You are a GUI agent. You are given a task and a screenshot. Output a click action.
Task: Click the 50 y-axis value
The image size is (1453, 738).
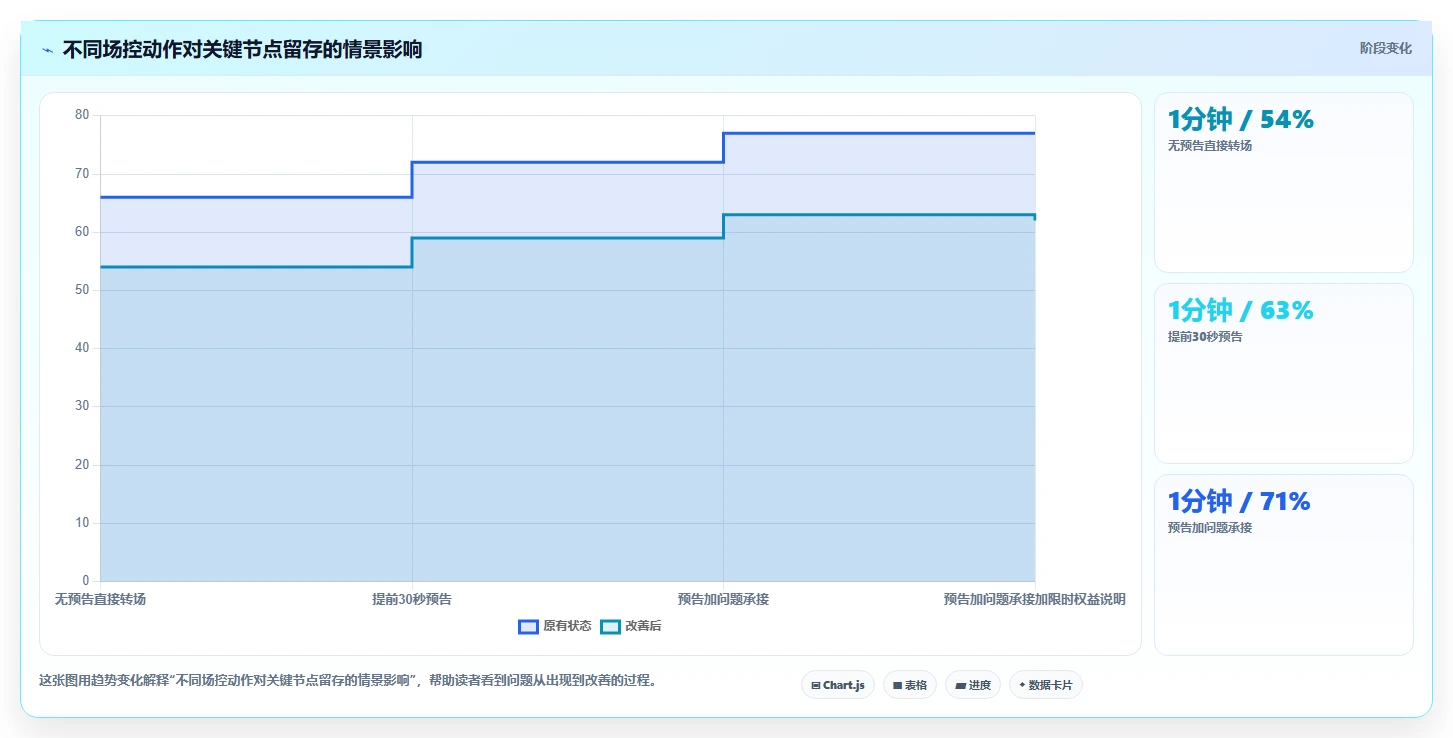(x=82, y=290)
